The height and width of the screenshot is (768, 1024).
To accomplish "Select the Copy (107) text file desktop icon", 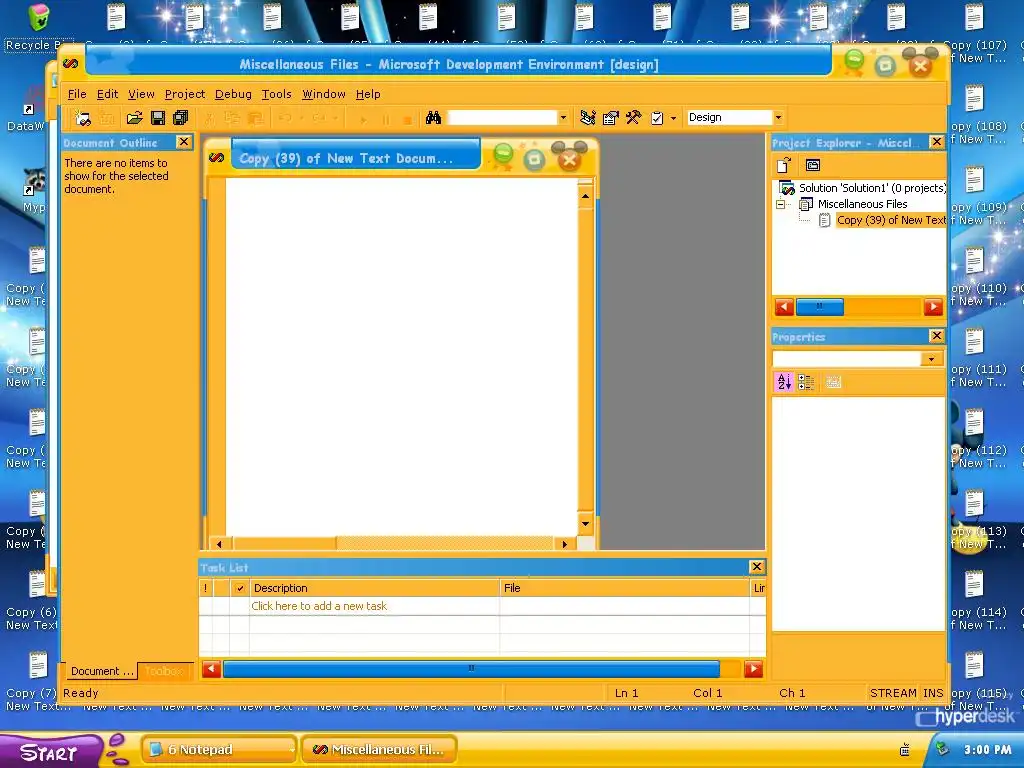I will pos(974,18).
